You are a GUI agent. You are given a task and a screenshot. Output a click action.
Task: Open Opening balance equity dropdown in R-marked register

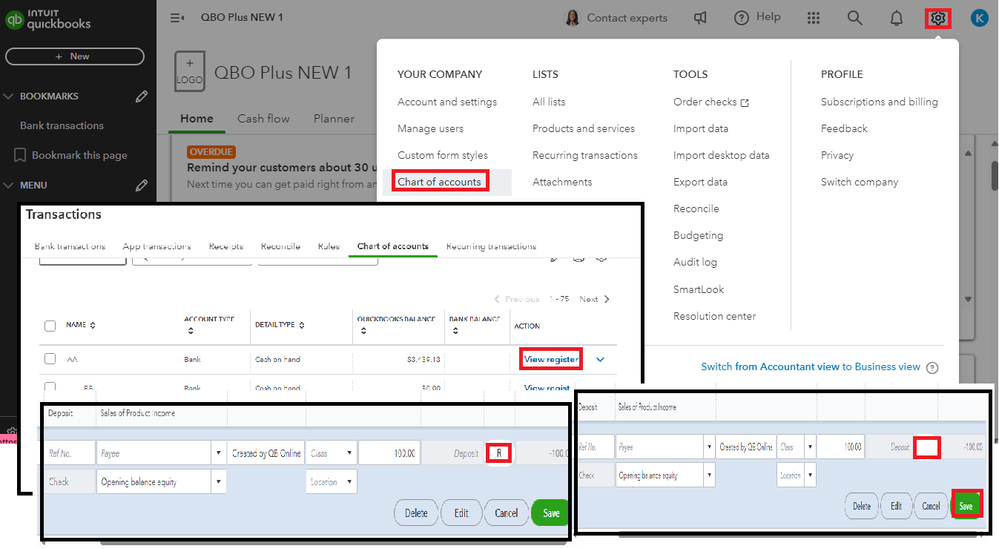click(x=218, y=481)
